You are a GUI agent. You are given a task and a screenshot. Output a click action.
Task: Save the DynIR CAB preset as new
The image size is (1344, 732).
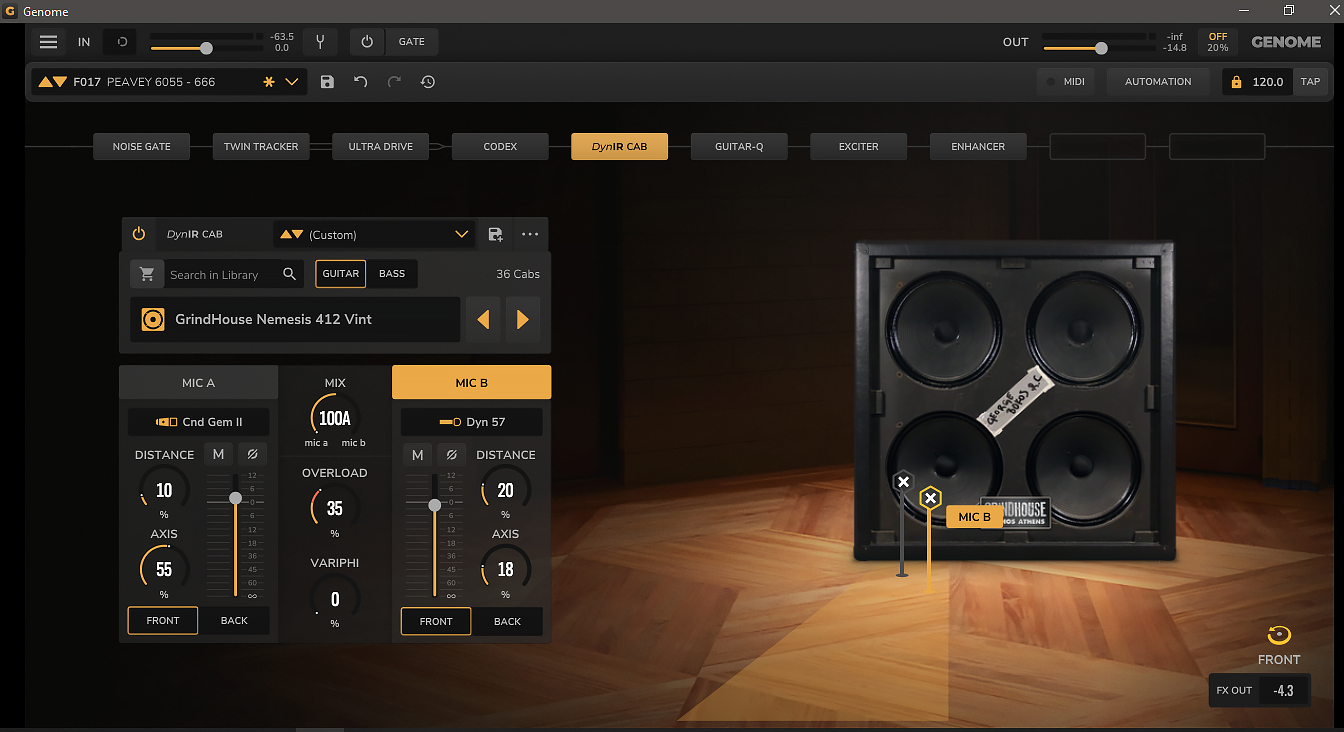[495, 234]
